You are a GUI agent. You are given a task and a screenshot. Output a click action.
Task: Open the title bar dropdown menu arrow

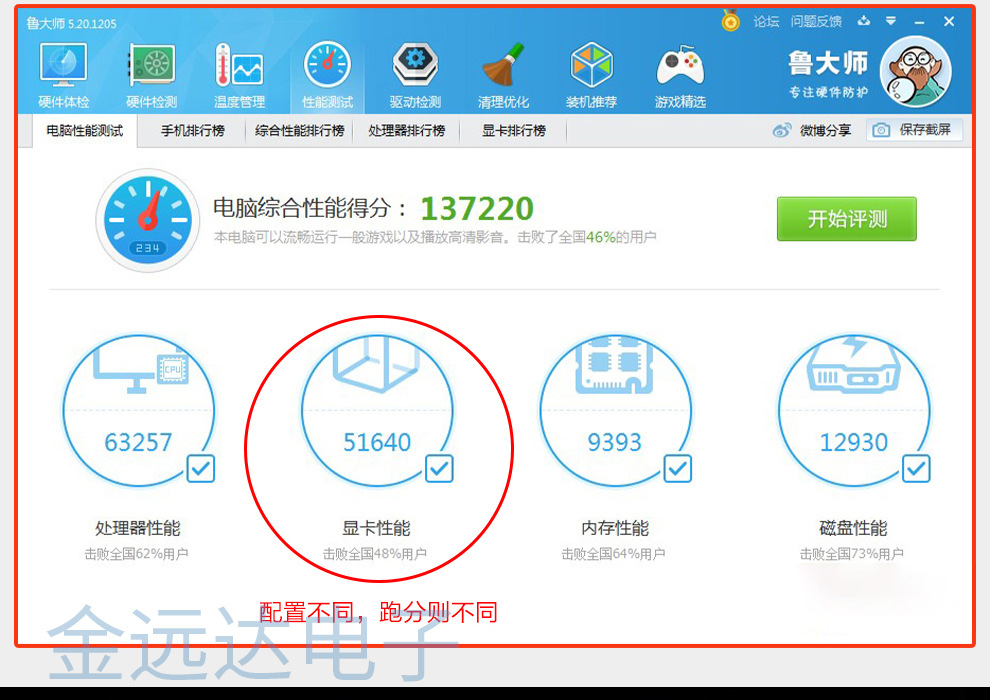point(891,21)
